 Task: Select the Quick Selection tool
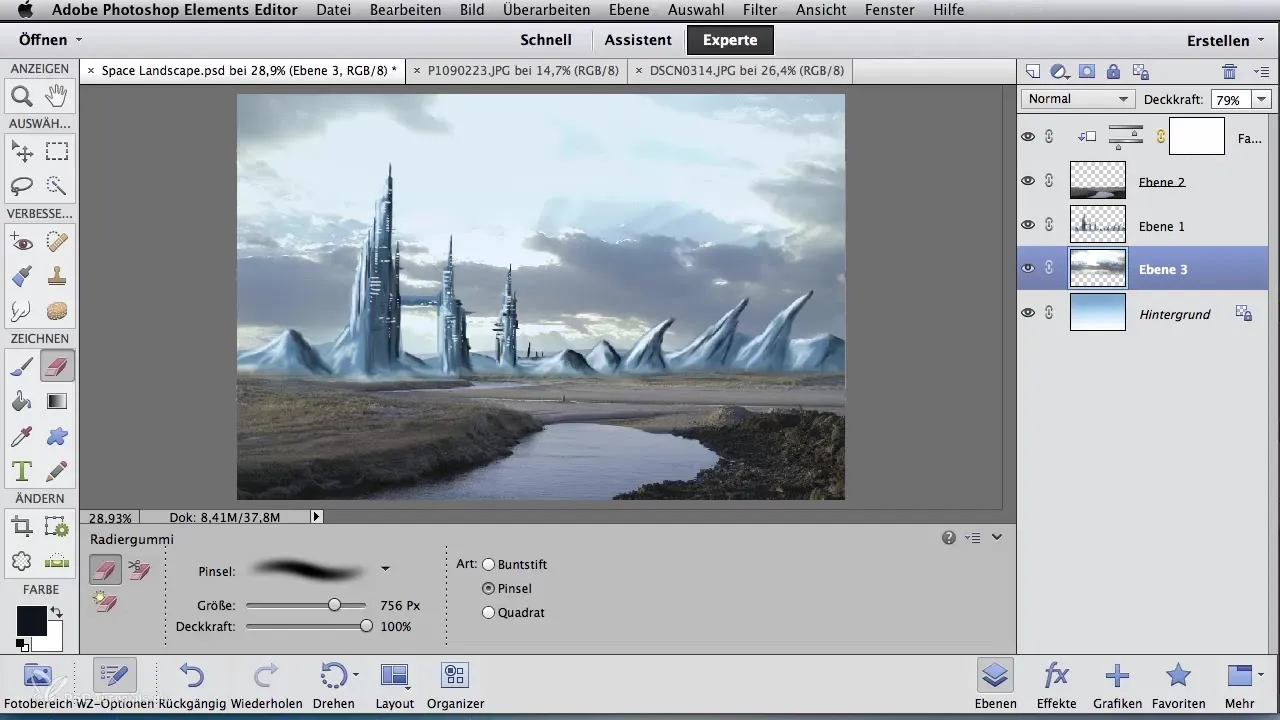pos(57,186)
